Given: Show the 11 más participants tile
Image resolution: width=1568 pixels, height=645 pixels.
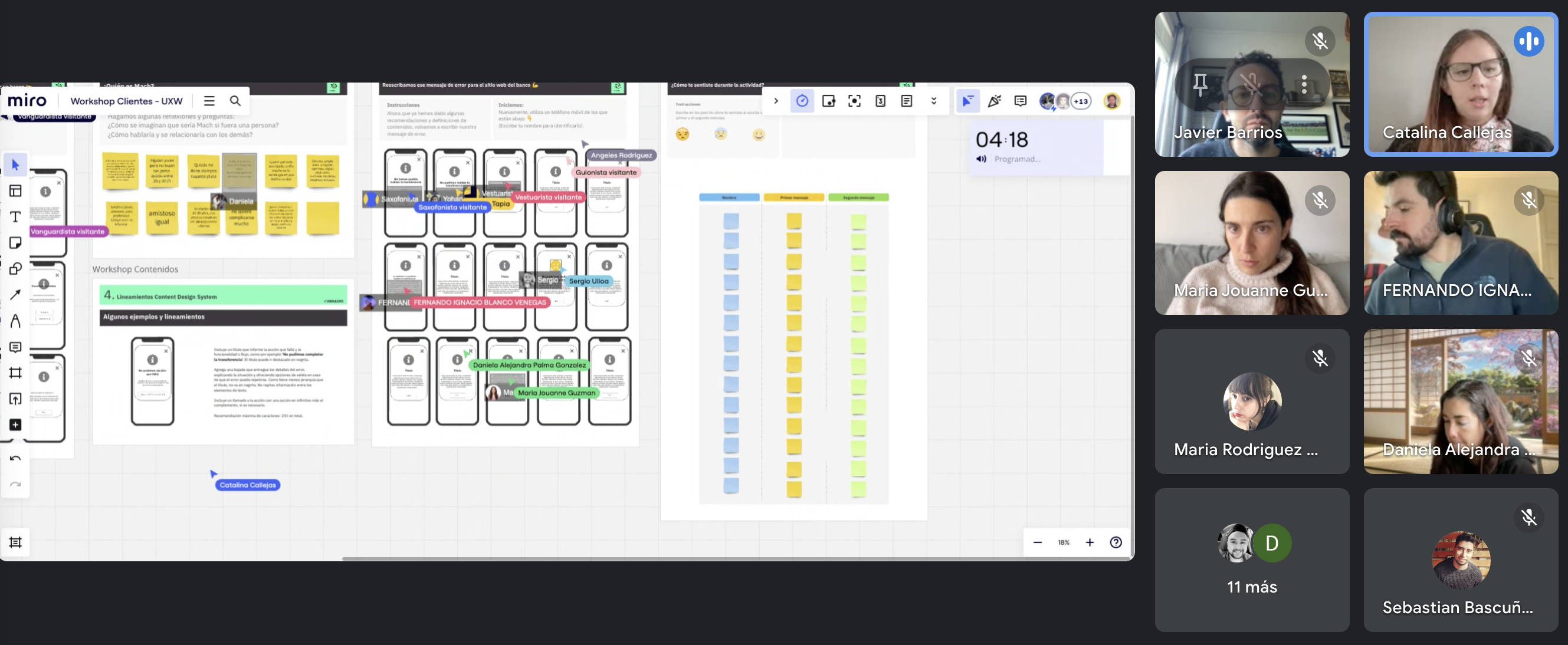Looking at the screenshot, I should (1251, 560).
